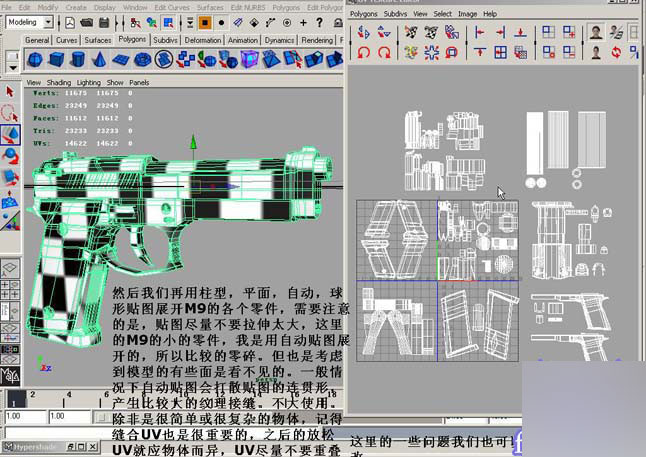Image resolution: width=646 pixels, height=457 pixels.
Task: Open the Panels menu in viewport
Action: click(139, 82)
